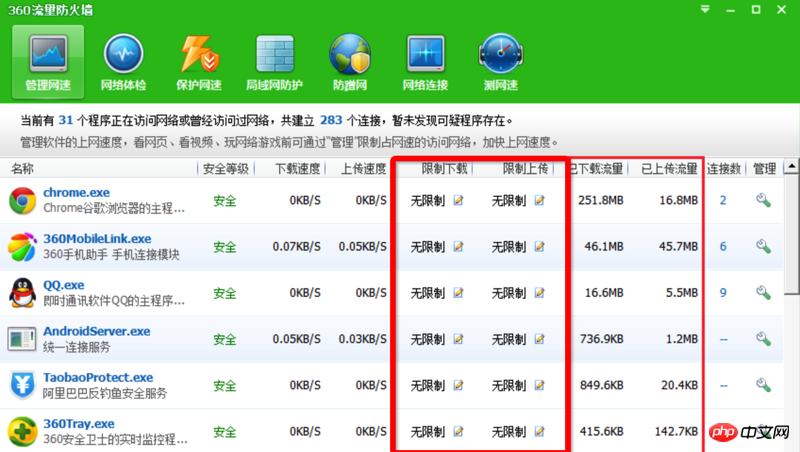Edit upload limit for QQ.exe
Viewport: 800px width, 452px height.
539,293
